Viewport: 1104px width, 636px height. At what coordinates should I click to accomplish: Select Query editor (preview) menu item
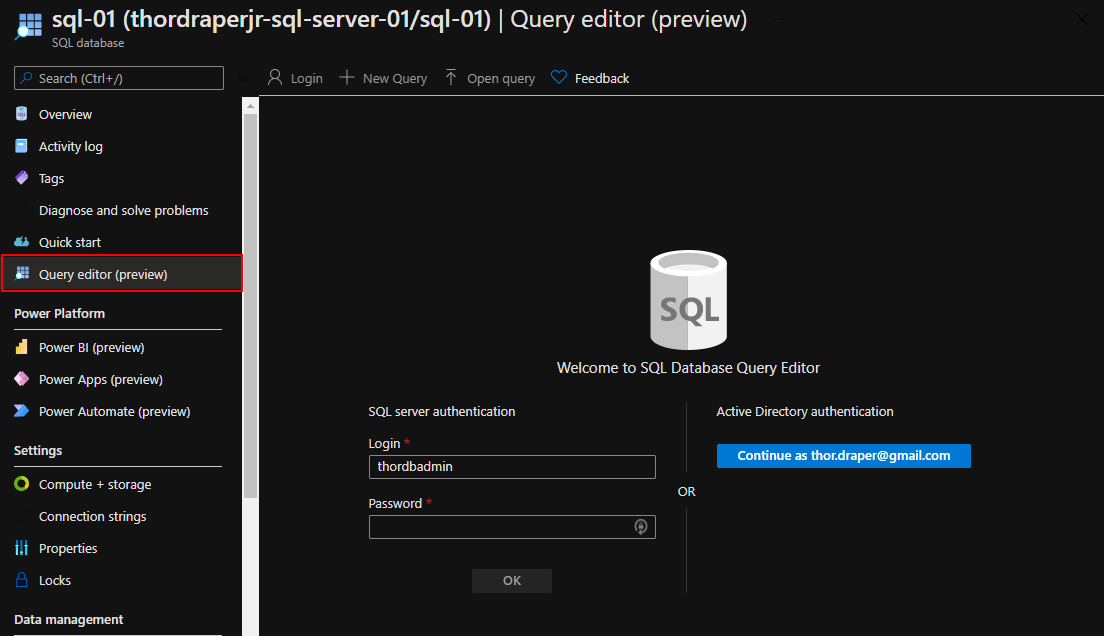tap(121, 274)
